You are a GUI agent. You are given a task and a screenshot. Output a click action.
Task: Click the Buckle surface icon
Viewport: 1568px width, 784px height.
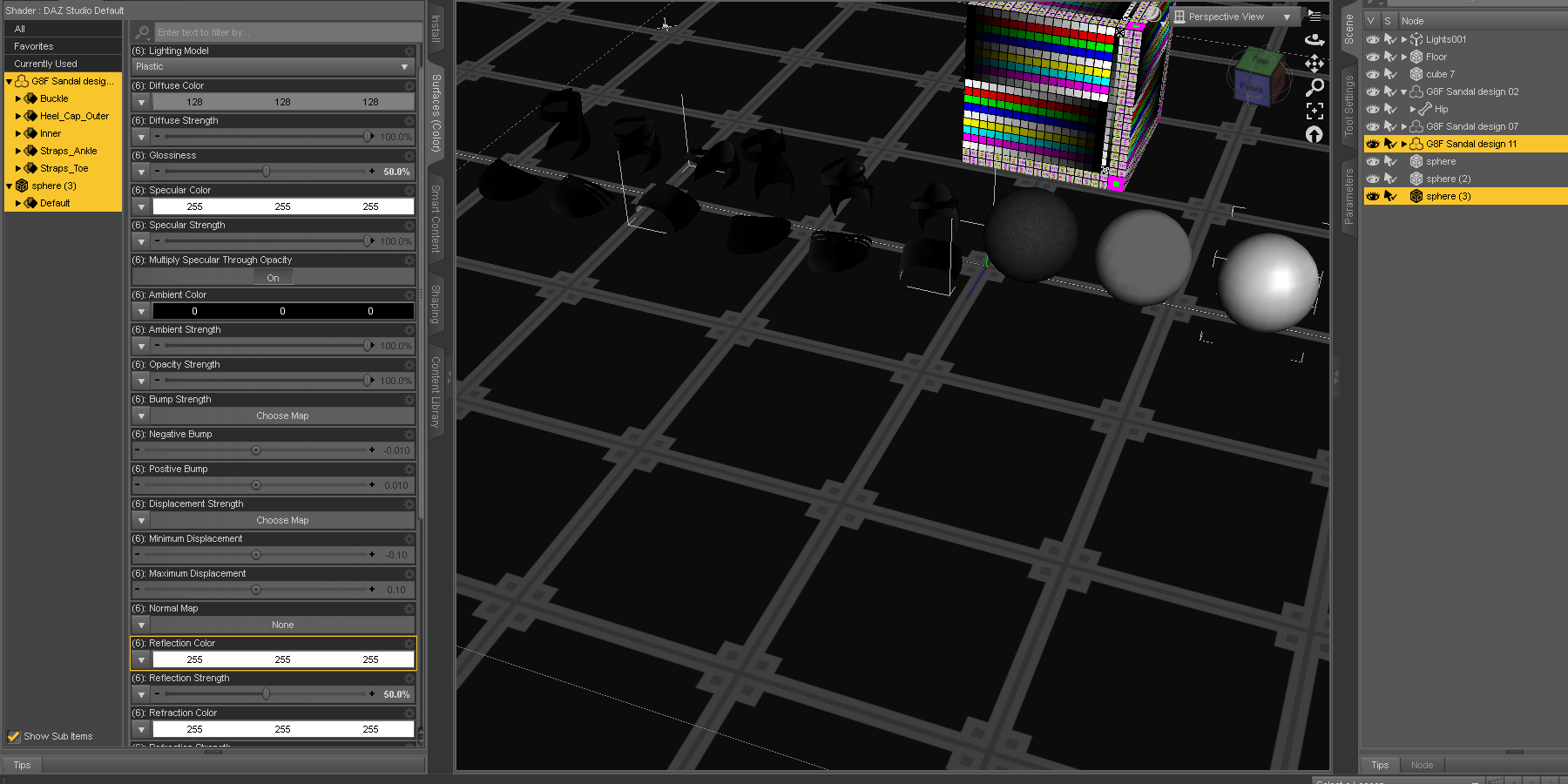coord(30,98)
